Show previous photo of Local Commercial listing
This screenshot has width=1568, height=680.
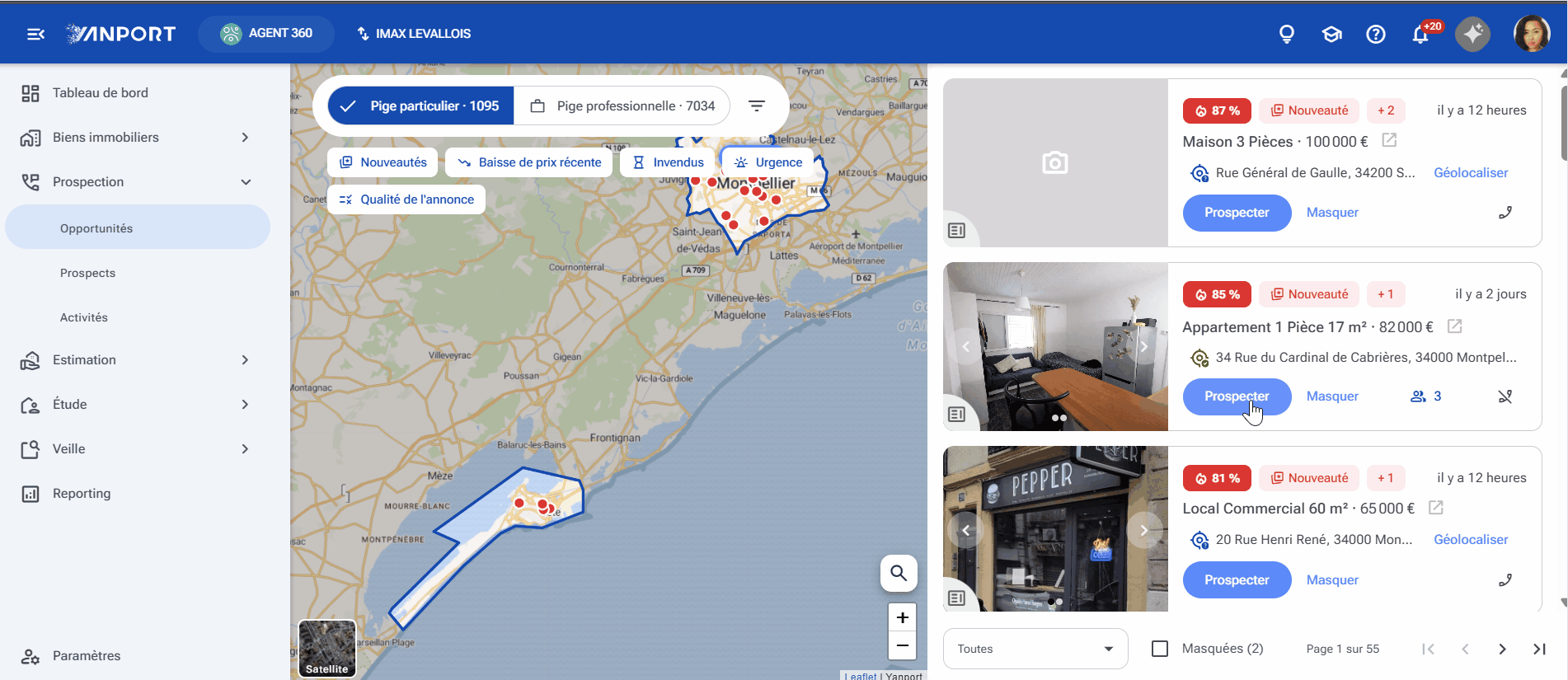966,530
